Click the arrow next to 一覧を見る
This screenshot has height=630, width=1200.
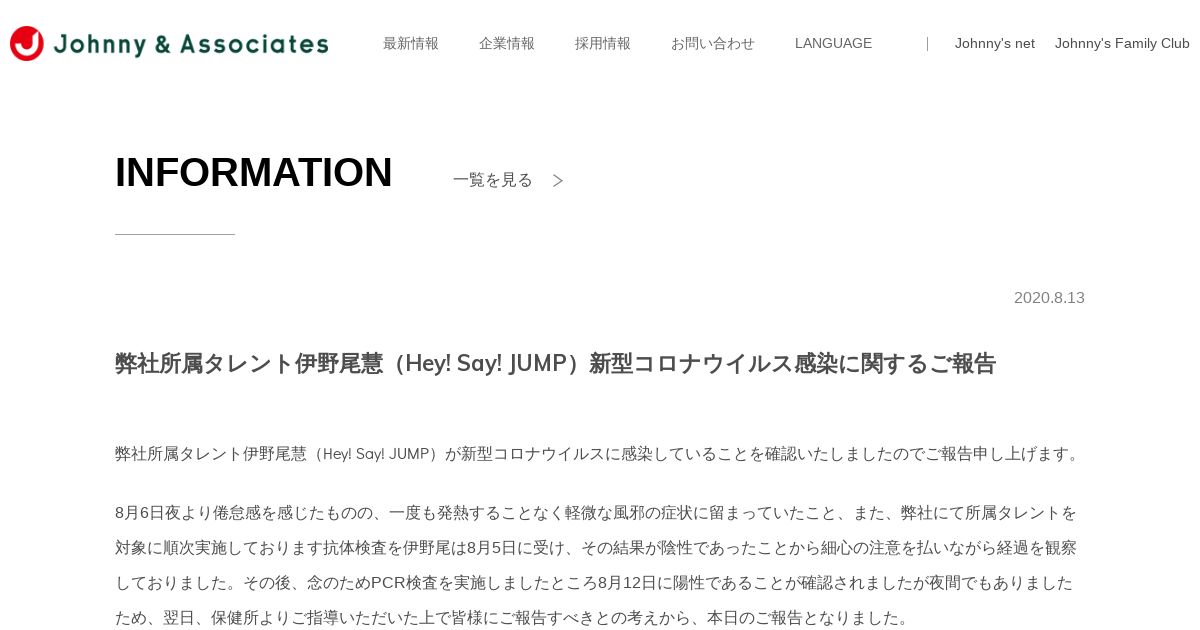[558, 180]
